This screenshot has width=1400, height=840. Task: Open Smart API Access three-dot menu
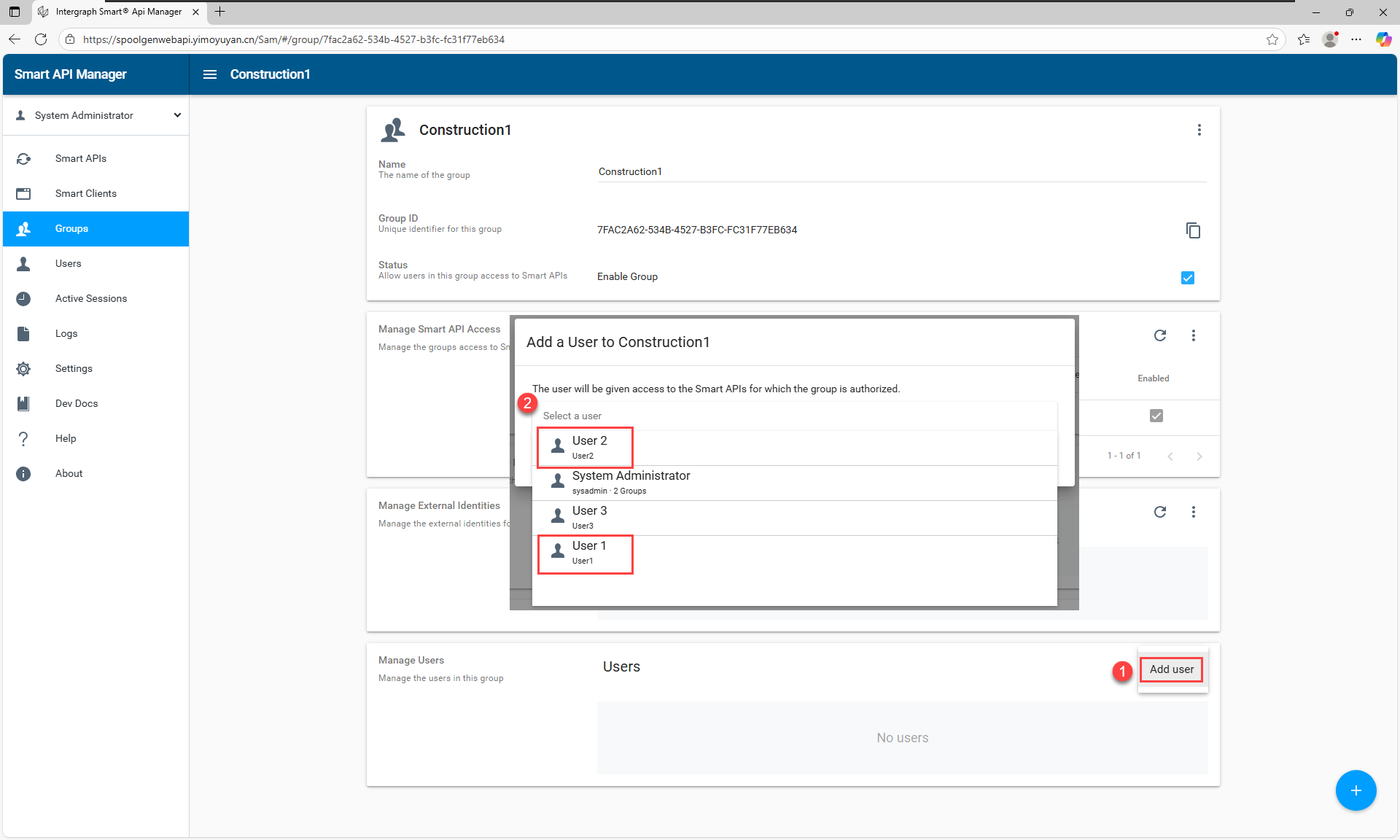pyautogui.click(x=1193, y=335)
